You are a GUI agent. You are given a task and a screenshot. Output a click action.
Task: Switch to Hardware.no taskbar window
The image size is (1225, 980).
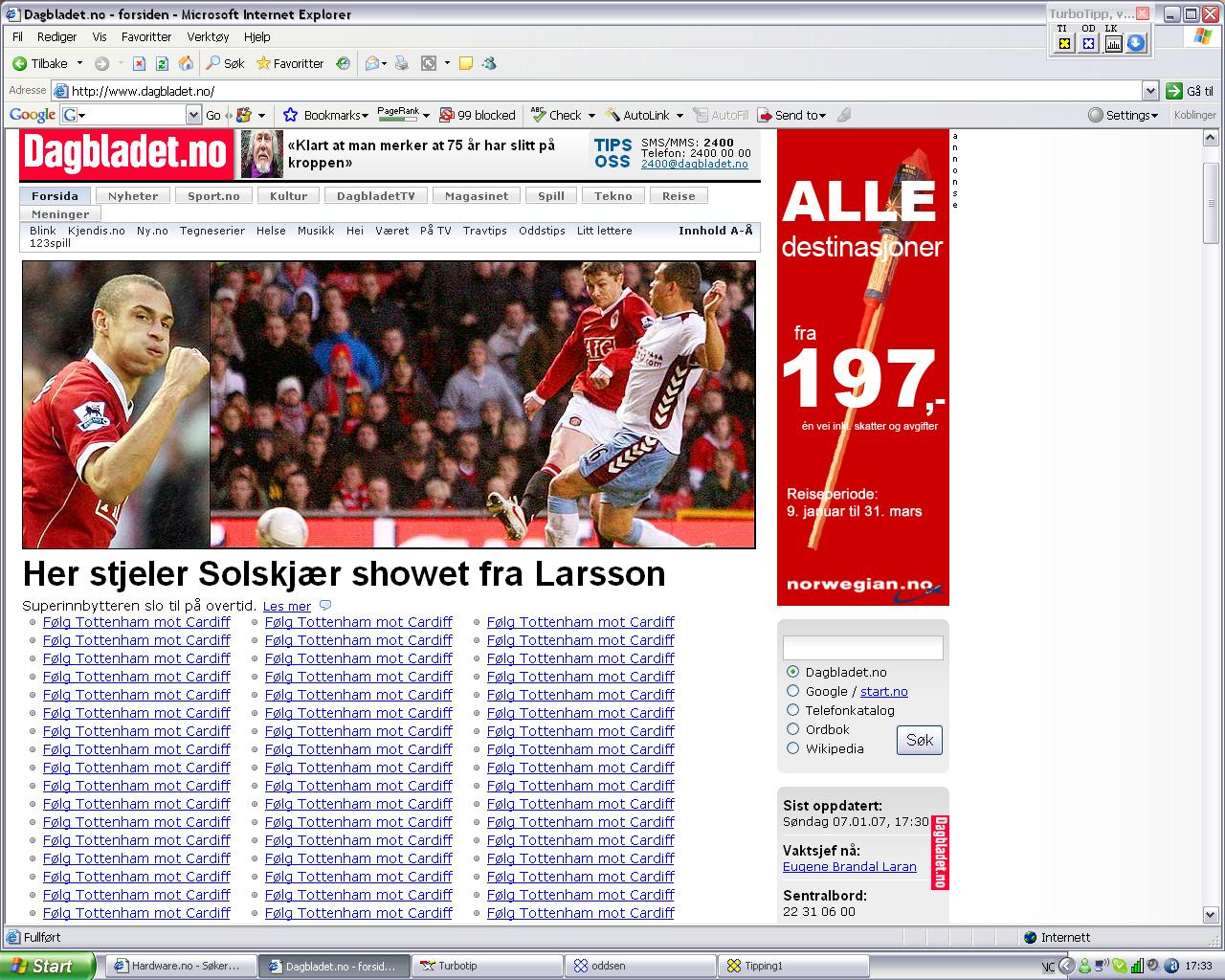tap(180, 966)
